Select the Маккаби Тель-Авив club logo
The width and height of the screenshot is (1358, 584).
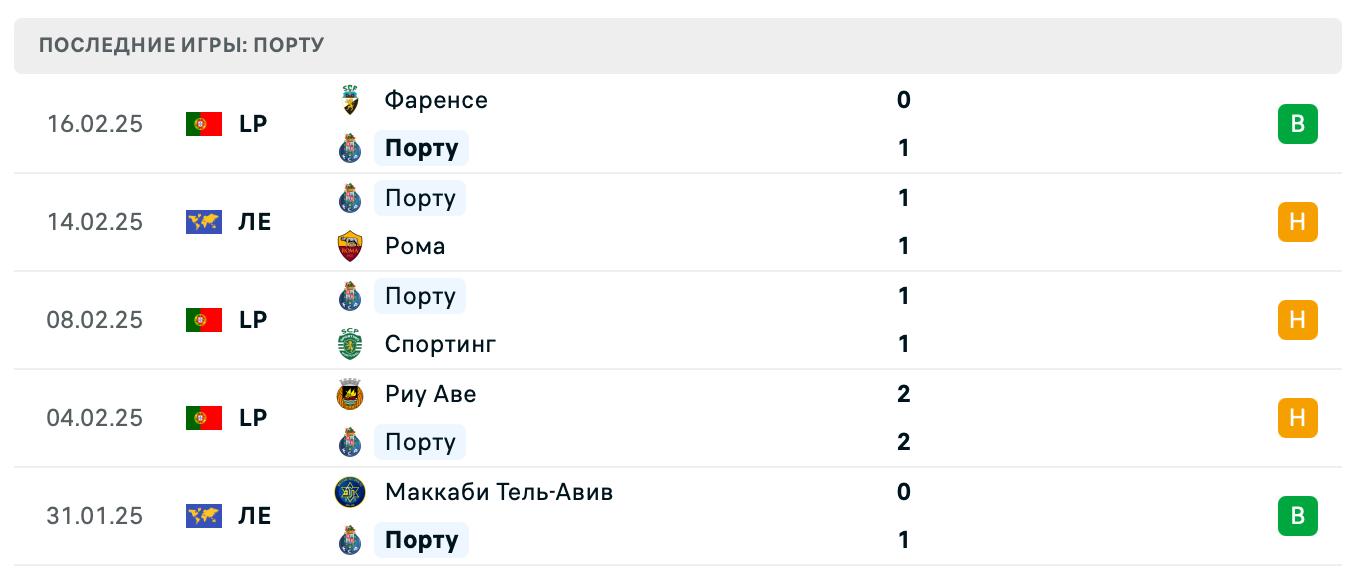(350, 491)
